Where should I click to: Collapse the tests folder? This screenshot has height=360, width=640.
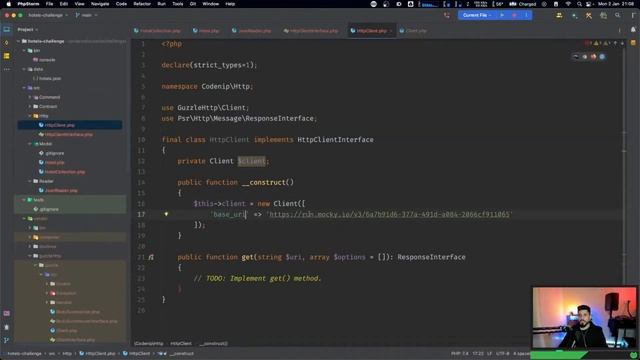tap(24, 200)
